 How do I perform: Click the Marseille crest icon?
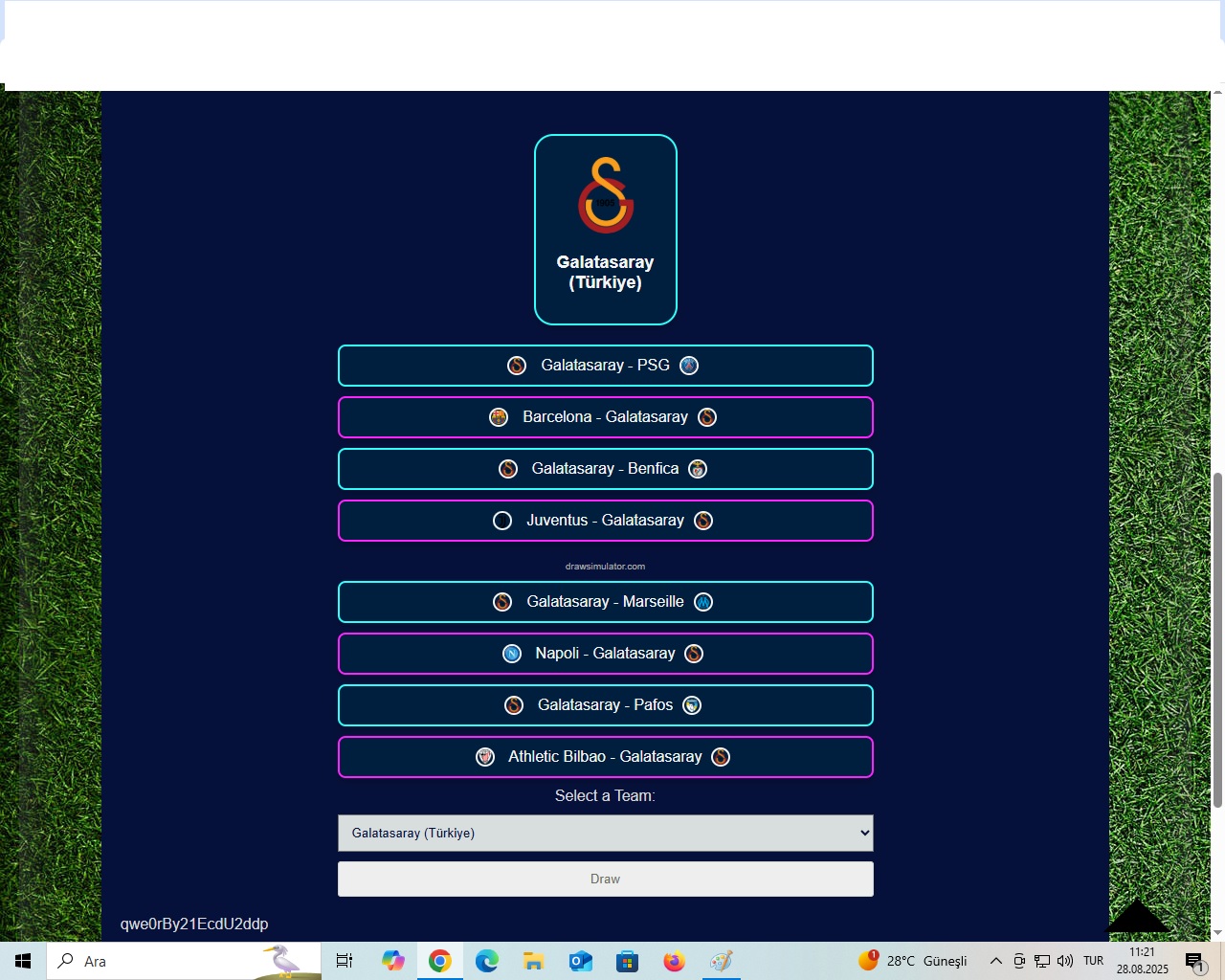703,602
